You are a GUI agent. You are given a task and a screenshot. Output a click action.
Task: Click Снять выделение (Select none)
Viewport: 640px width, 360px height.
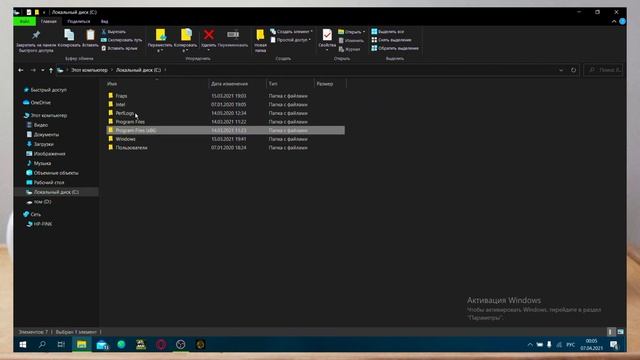click(391, 40)
